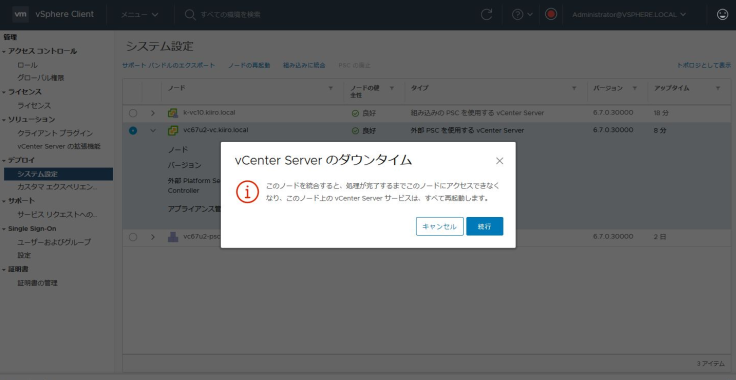
Task: Open ユーザーおよびグループ
Action: pos(54,242)
